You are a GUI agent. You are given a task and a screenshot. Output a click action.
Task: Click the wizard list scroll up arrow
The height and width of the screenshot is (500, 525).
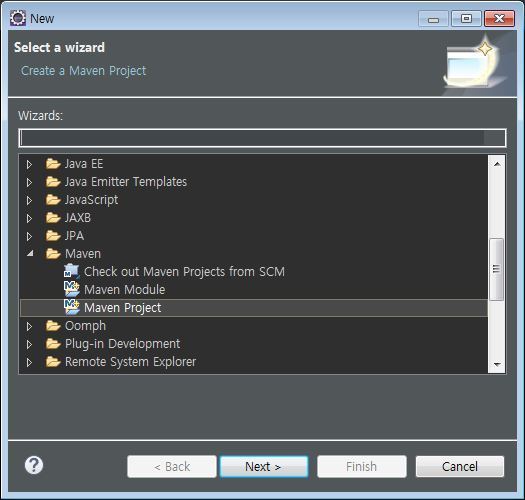497,164
